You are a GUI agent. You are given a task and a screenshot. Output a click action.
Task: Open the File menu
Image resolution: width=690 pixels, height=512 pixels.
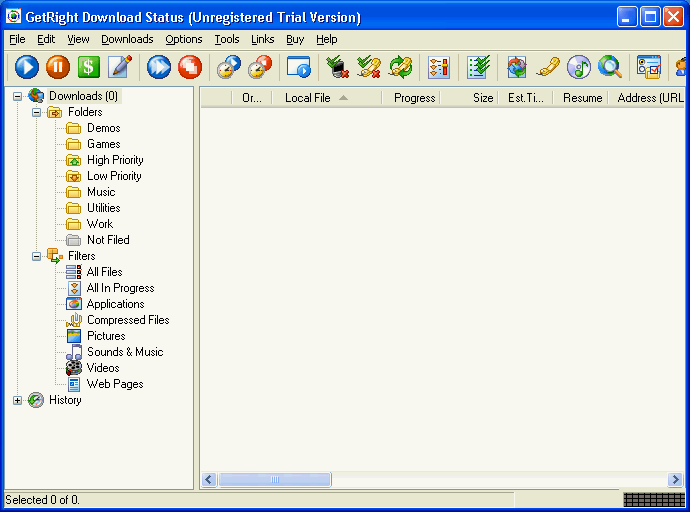[17, 40]
